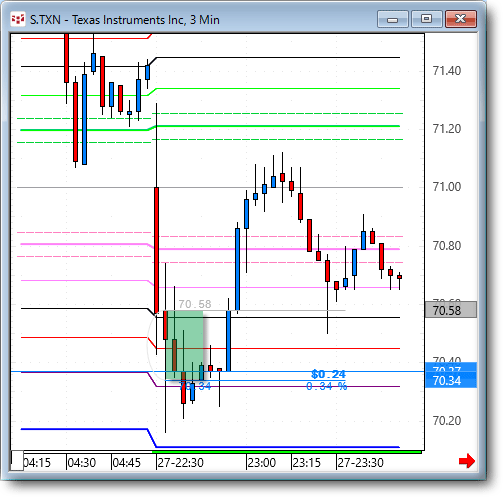Click the 23:00 time axis label

[x=262, y=463]
